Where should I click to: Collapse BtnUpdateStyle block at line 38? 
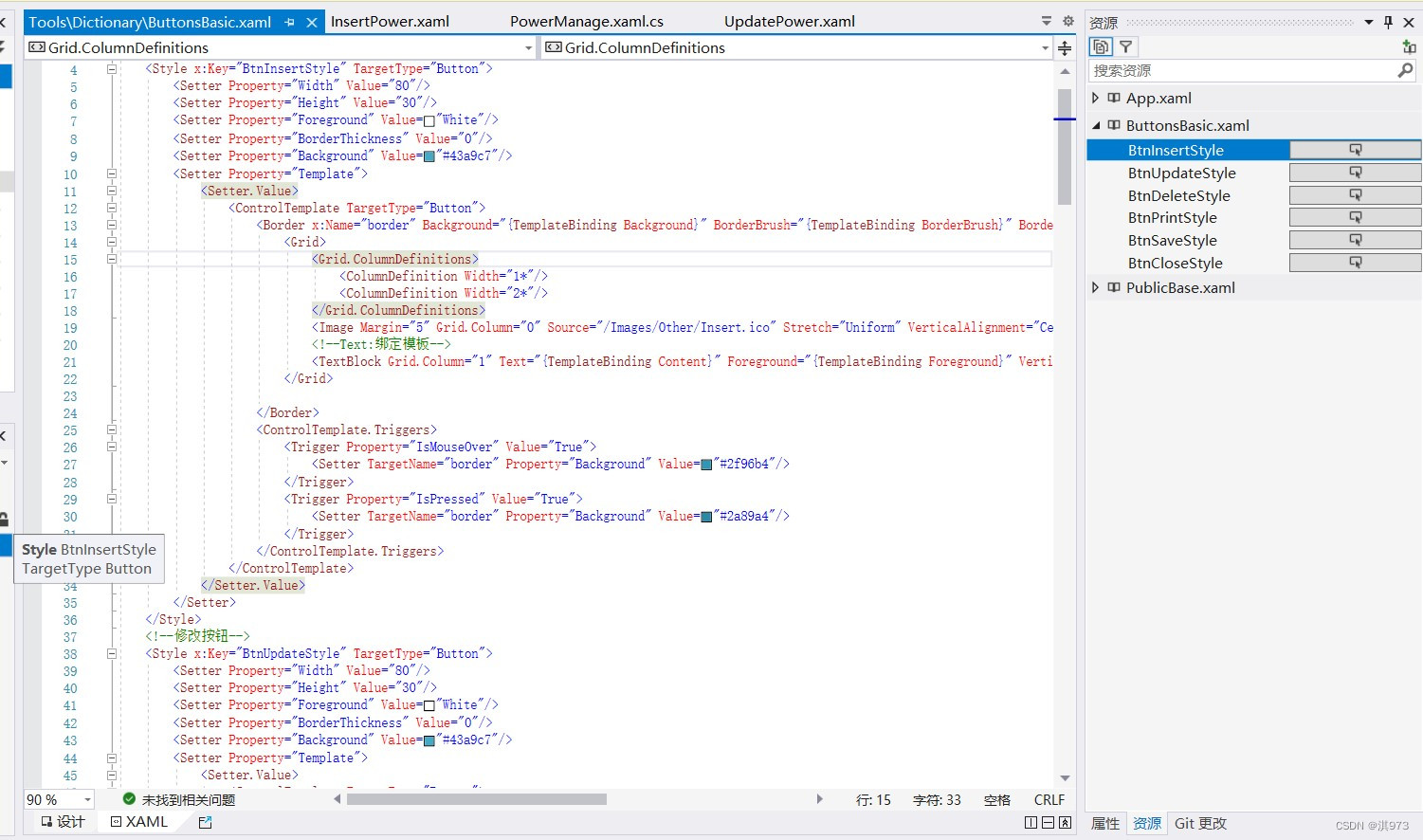111,653
